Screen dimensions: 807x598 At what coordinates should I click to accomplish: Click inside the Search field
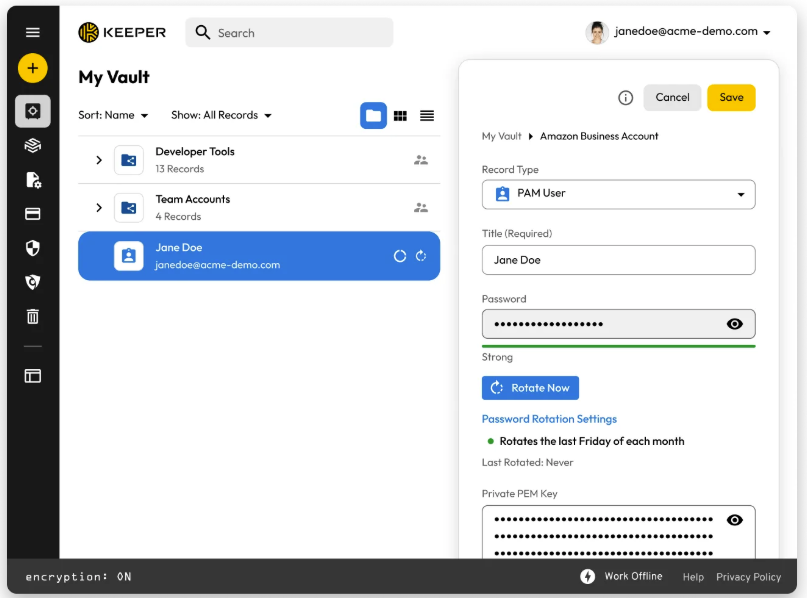[289, 32]
